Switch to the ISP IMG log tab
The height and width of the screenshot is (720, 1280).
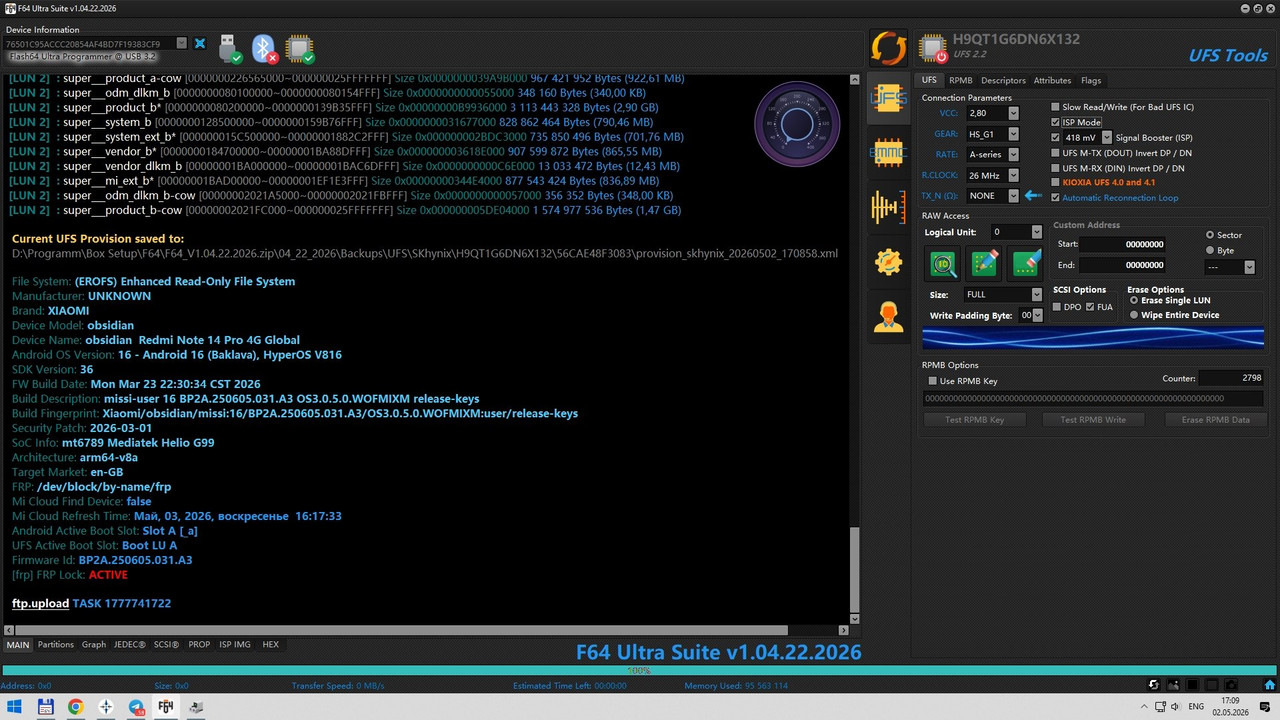click(x=235, y=645)
